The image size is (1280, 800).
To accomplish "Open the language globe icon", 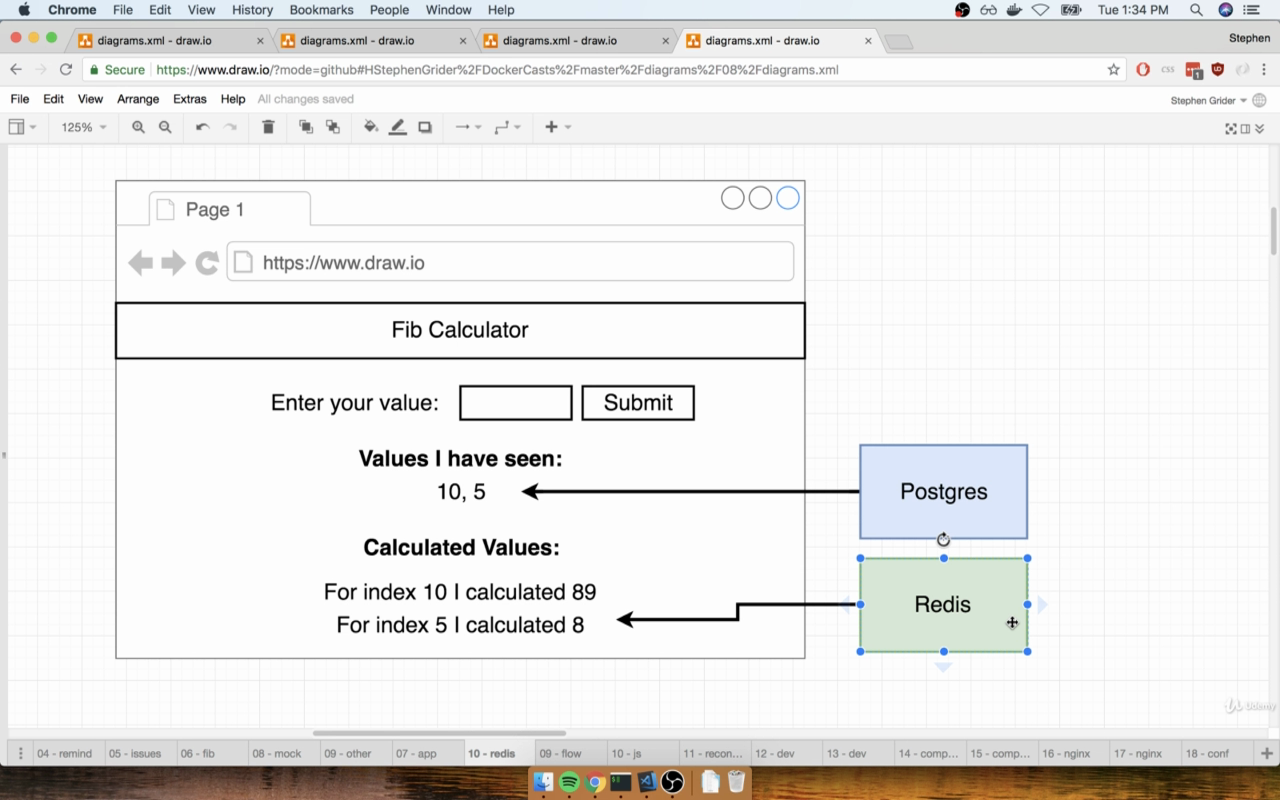I will click(x=1259, y=100).
